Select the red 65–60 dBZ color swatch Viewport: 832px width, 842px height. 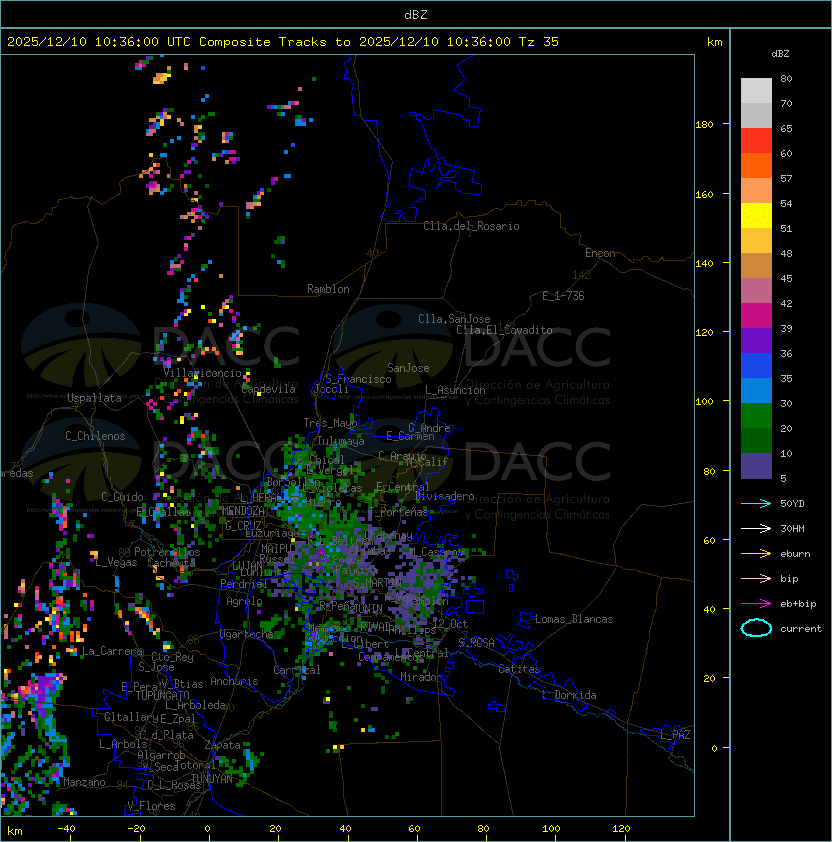click(x=756, y=141)
